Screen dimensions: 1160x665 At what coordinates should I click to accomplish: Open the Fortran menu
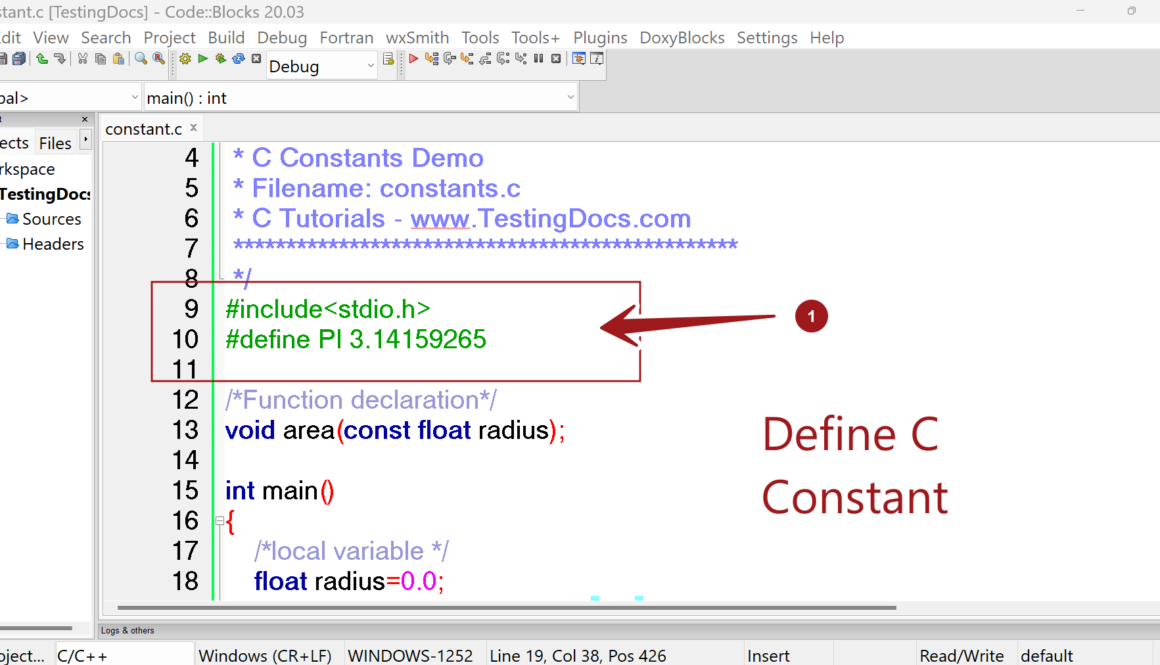tap(346, 37)
